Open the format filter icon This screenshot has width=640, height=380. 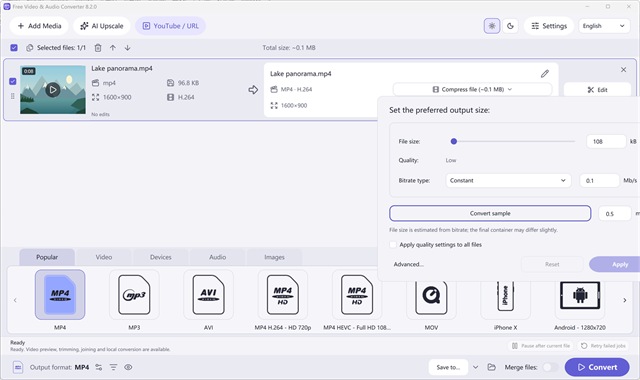click(113, 367)
